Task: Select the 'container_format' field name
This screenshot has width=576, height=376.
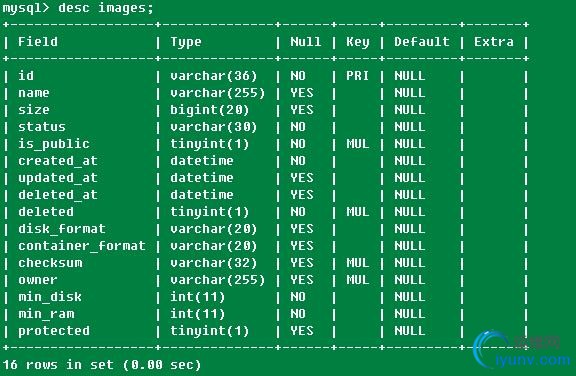Action: point(82,246)
